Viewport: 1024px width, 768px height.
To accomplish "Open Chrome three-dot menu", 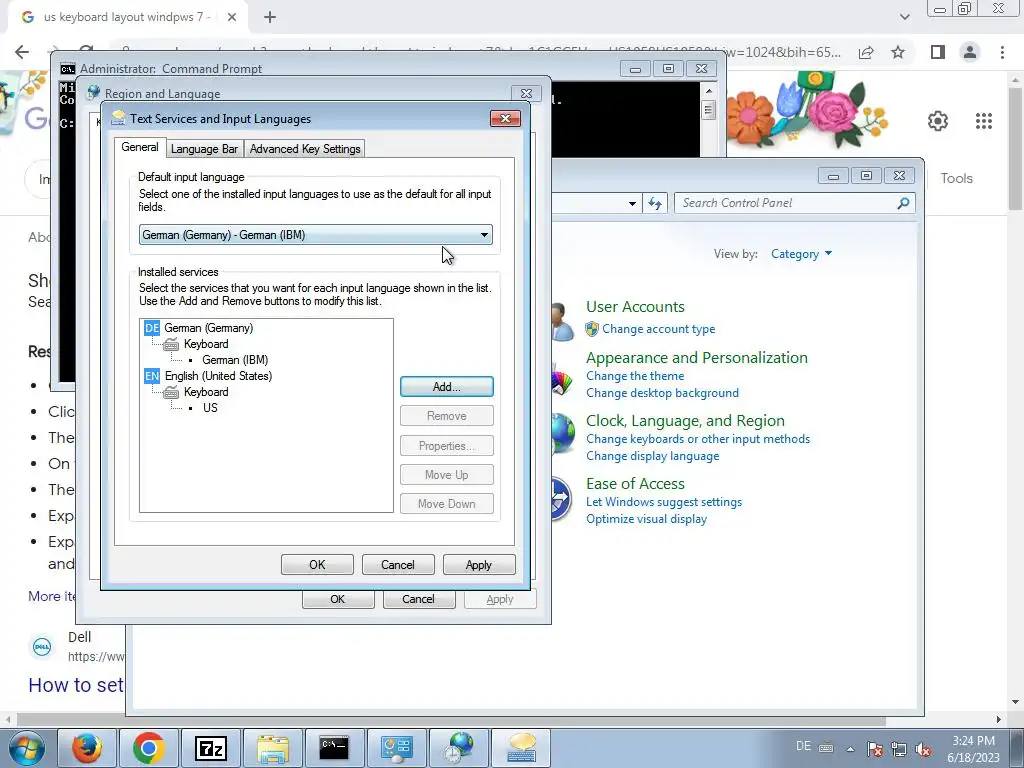I will (x=1002, y=52).
